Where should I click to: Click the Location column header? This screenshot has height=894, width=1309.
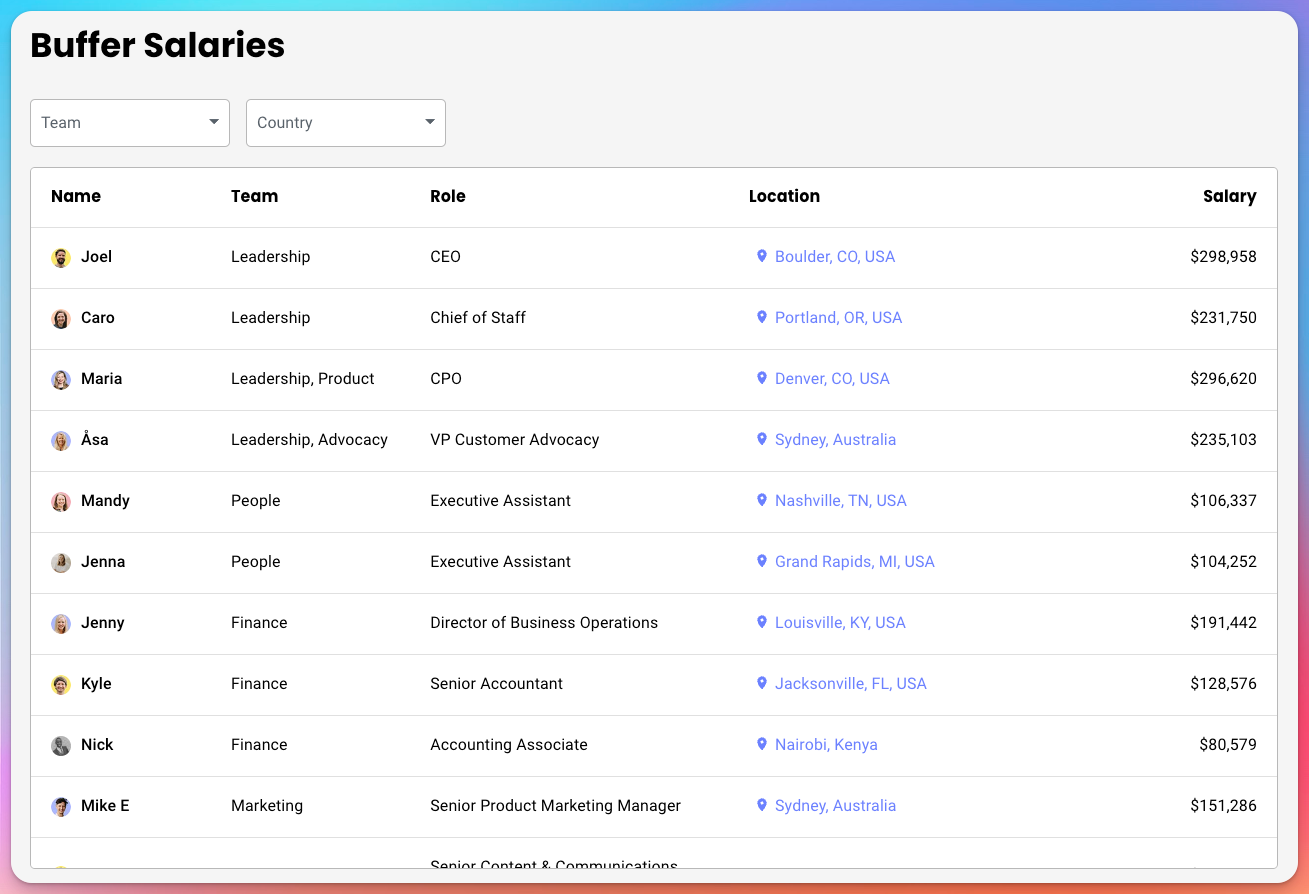click(784, 197)
